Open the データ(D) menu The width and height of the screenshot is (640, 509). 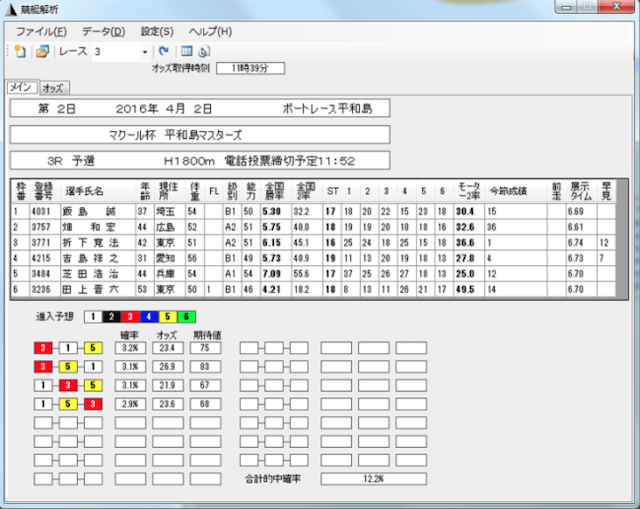[103, 32]
